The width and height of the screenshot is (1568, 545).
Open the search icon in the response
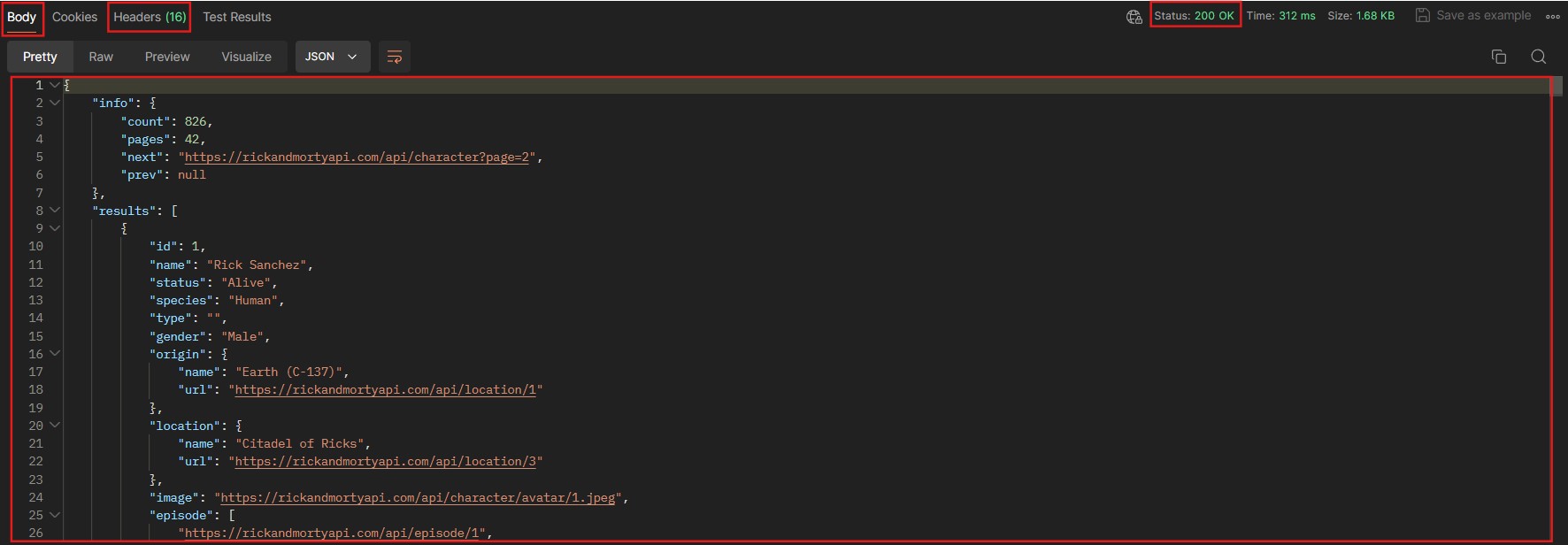coord(1539,57)
